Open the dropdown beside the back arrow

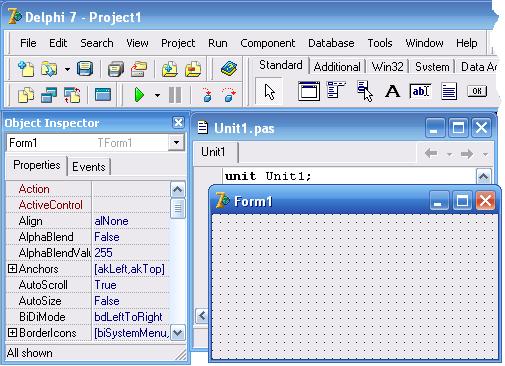tap(449, 154)
